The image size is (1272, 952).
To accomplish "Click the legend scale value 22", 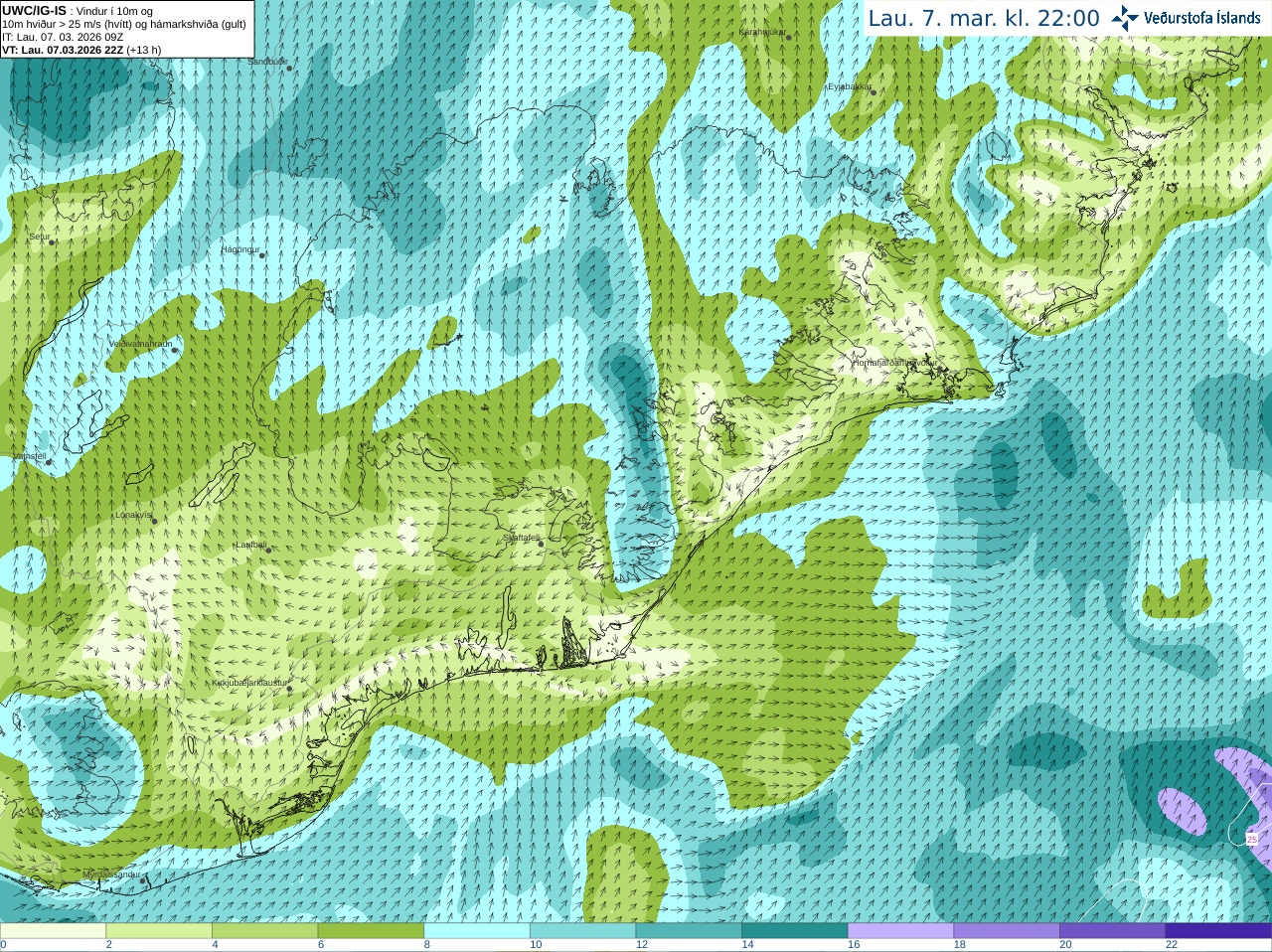I will pyautogui.click(x=1172, y=945).
